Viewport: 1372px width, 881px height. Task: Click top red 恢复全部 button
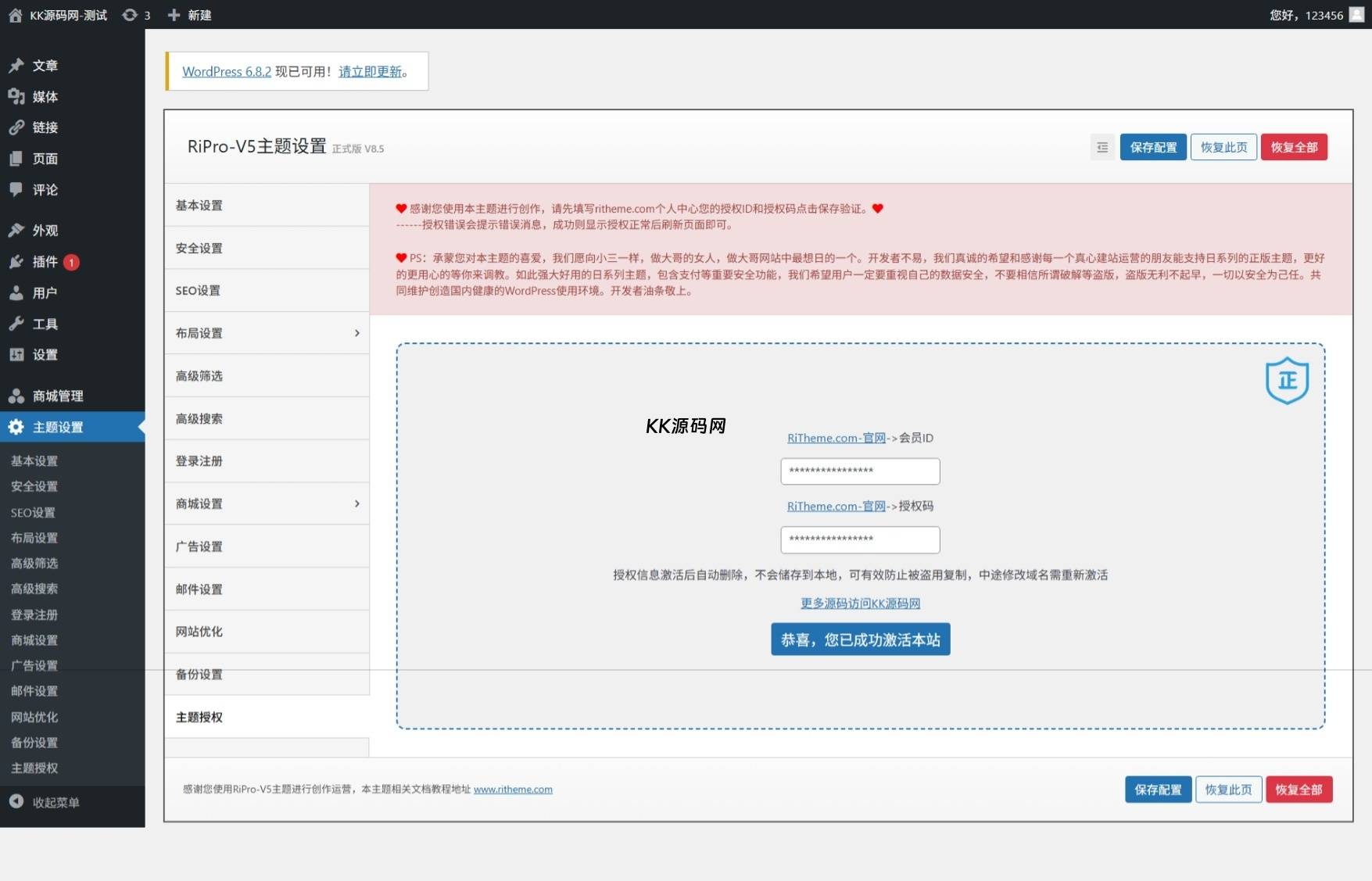click(1294, 147)
